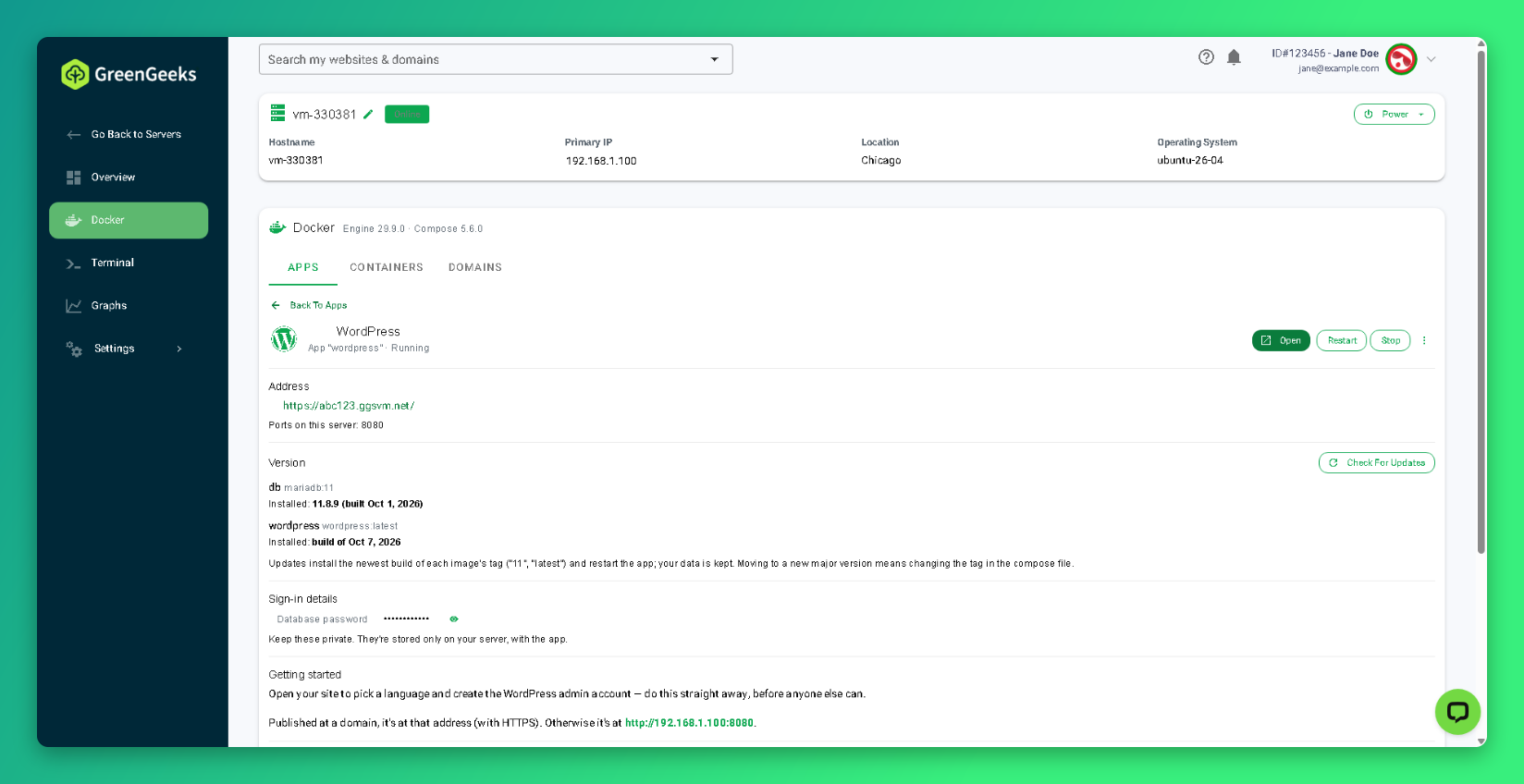Click the page vertical scrollbar
1524x784 pixels.
1481,302
